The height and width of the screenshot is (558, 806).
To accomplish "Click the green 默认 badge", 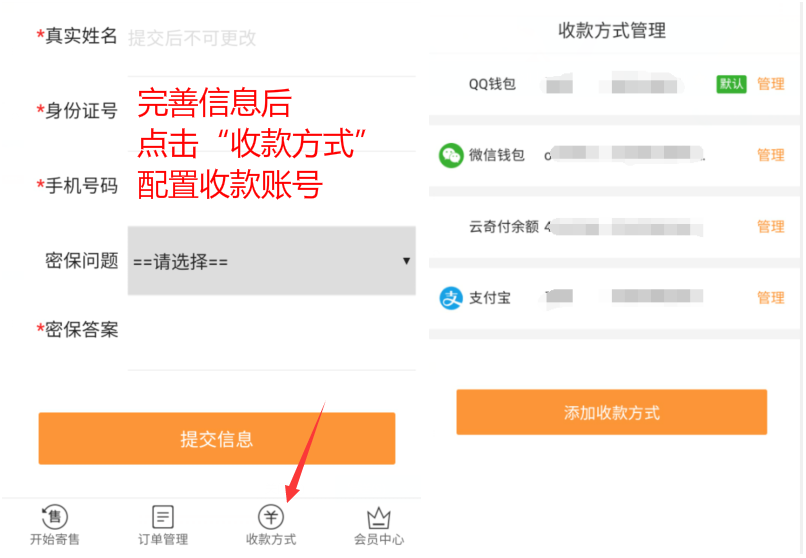I will (x=731, y=84).
